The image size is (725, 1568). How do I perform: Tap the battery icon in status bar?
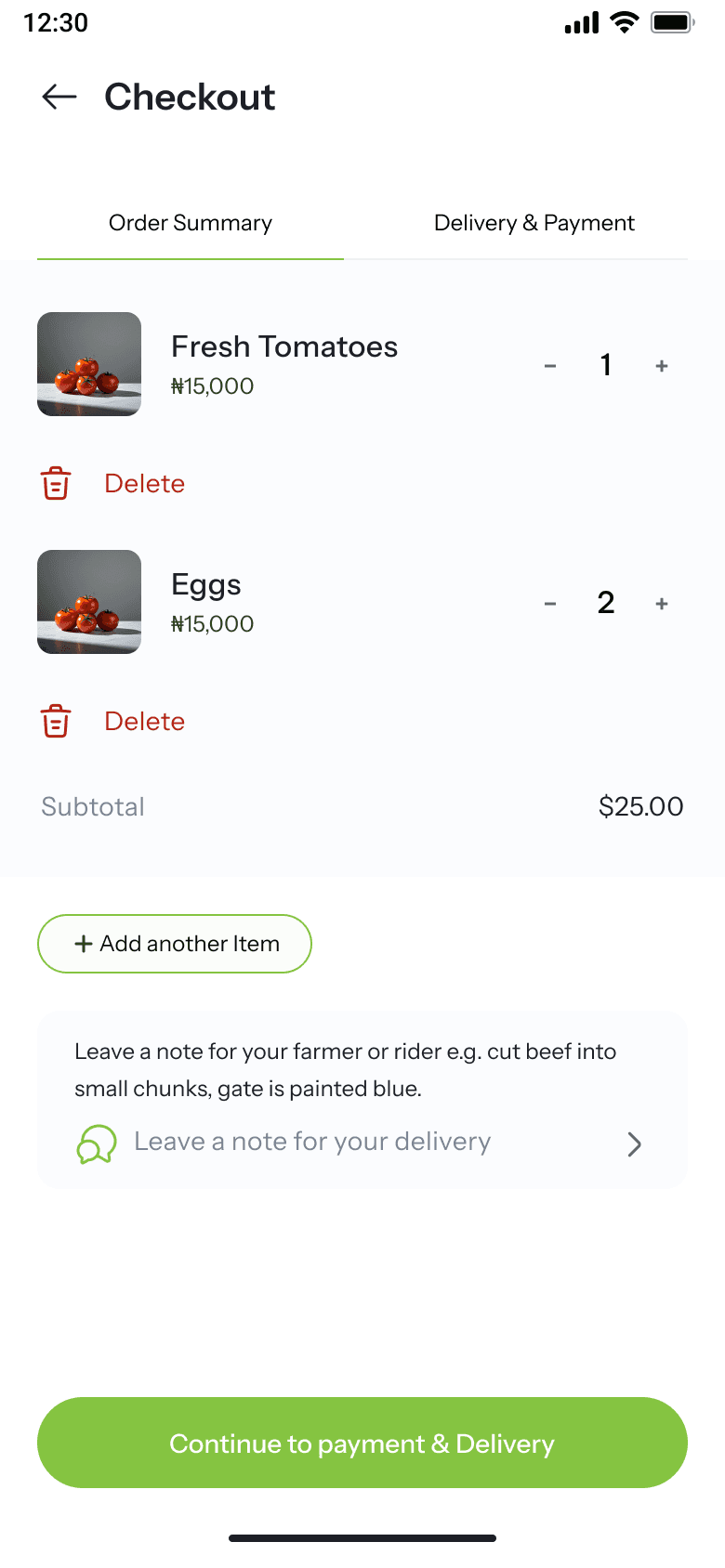(x=672, y=22)
